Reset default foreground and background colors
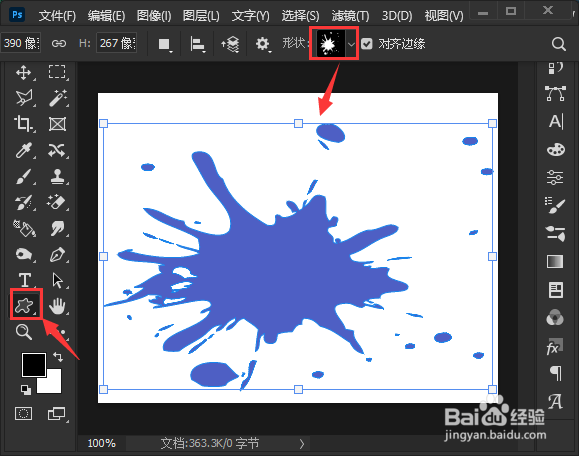Screen dimensions: 579x456 click(26, 390)
